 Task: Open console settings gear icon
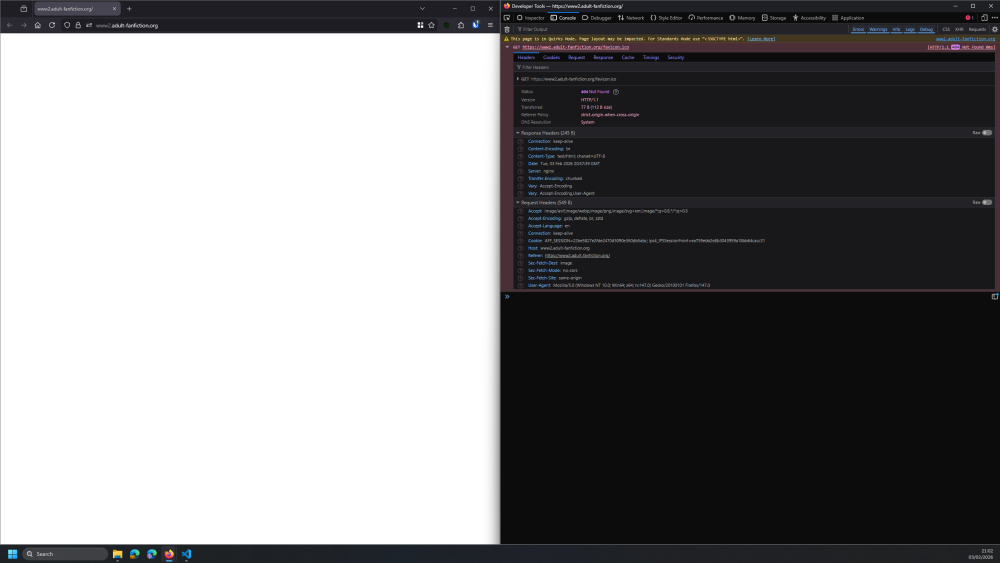[x=994, y=29]
